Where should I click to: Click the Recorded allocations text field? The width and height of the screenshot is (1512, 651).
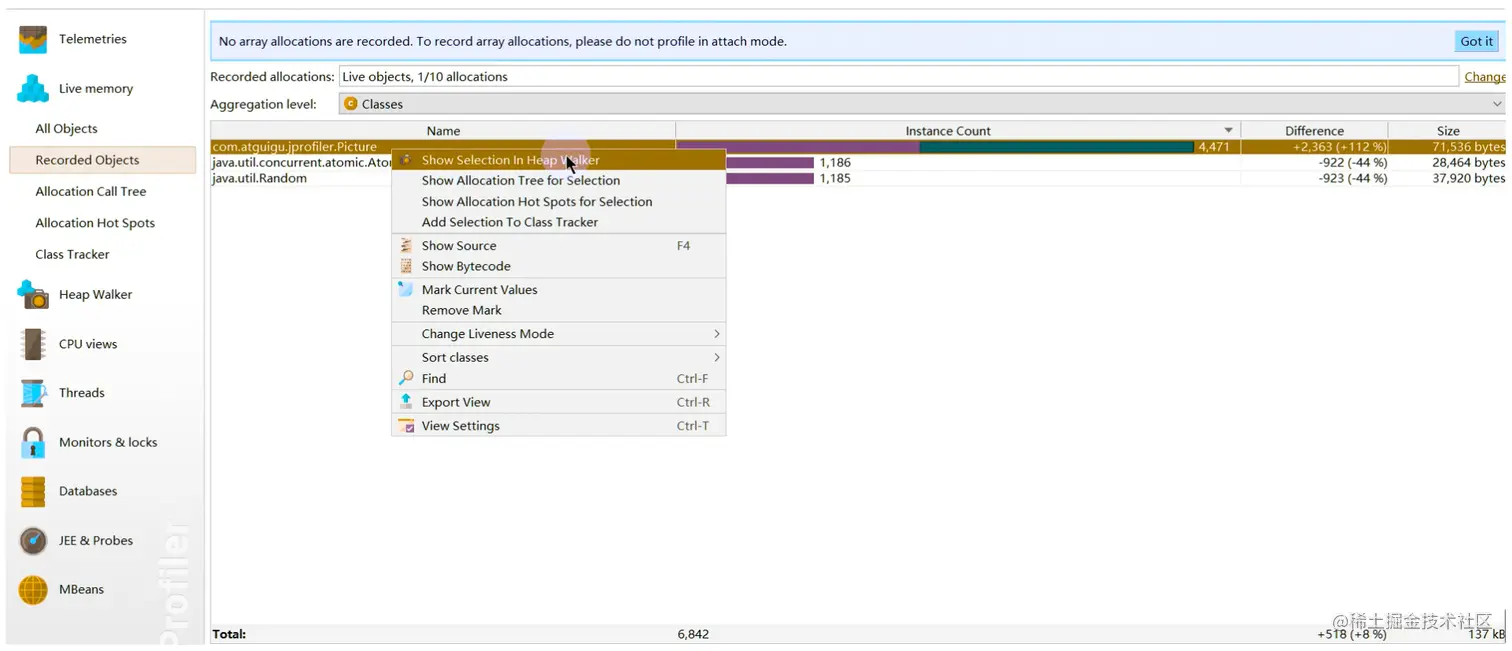[x=898, y=77]
